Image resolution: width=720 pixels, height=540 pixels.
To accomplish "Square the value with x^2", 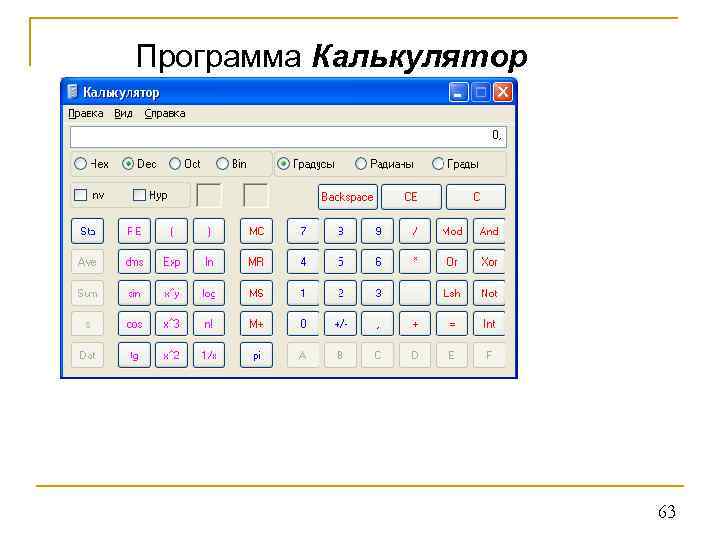I will [172, 355].
